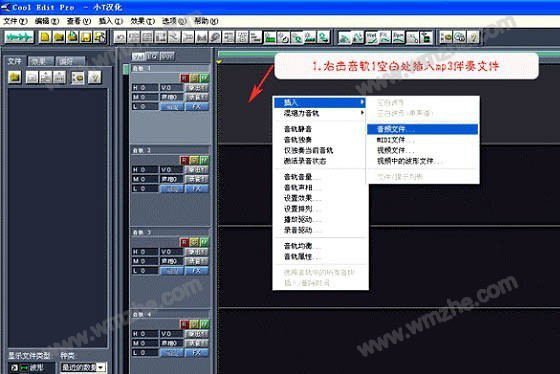Click the question-mark icon in the file panel
560x374 pixels.
(95, 77)
